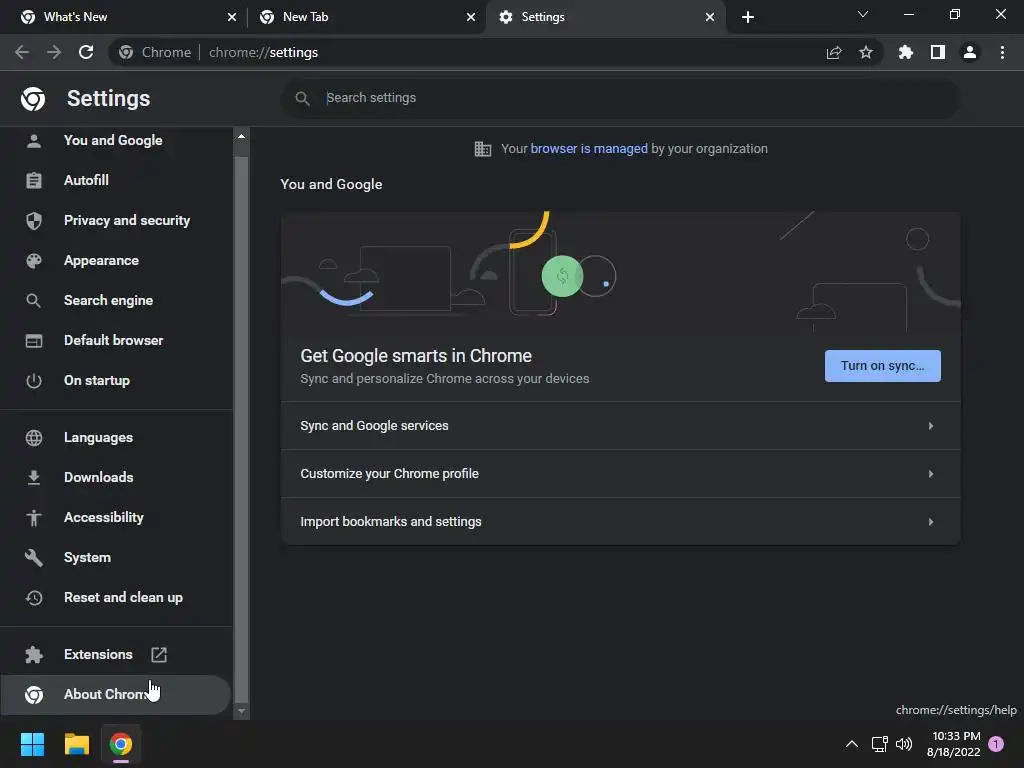Open the Windows Start menu

pos(32,744)
